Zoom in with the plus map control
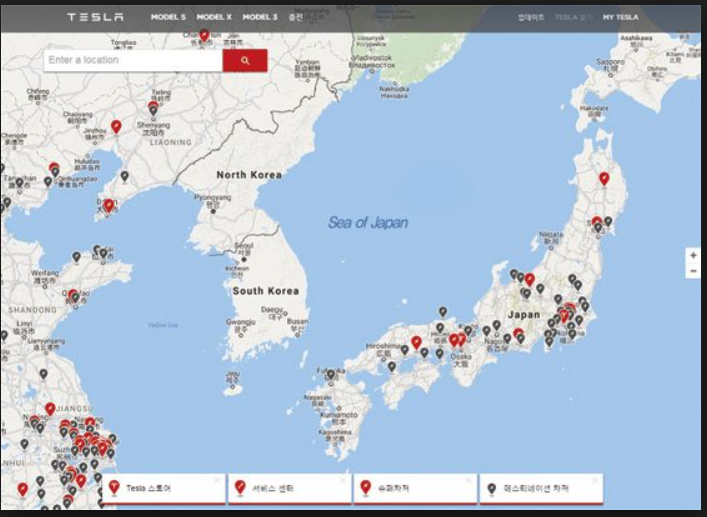This screenshot has width=707, height=517. coord(693,256)
